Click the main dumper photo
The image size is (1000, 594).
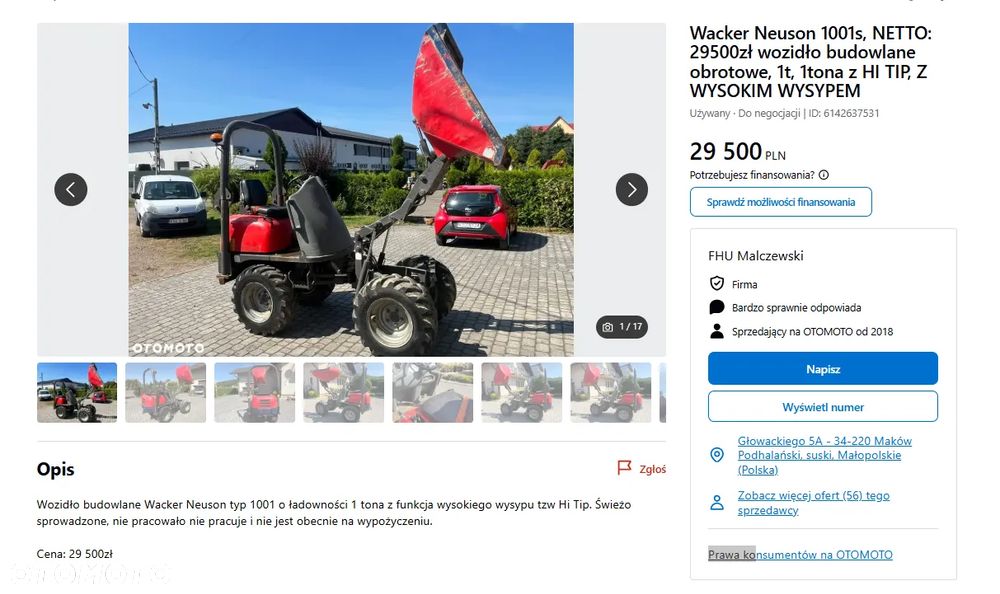point(351,189)
